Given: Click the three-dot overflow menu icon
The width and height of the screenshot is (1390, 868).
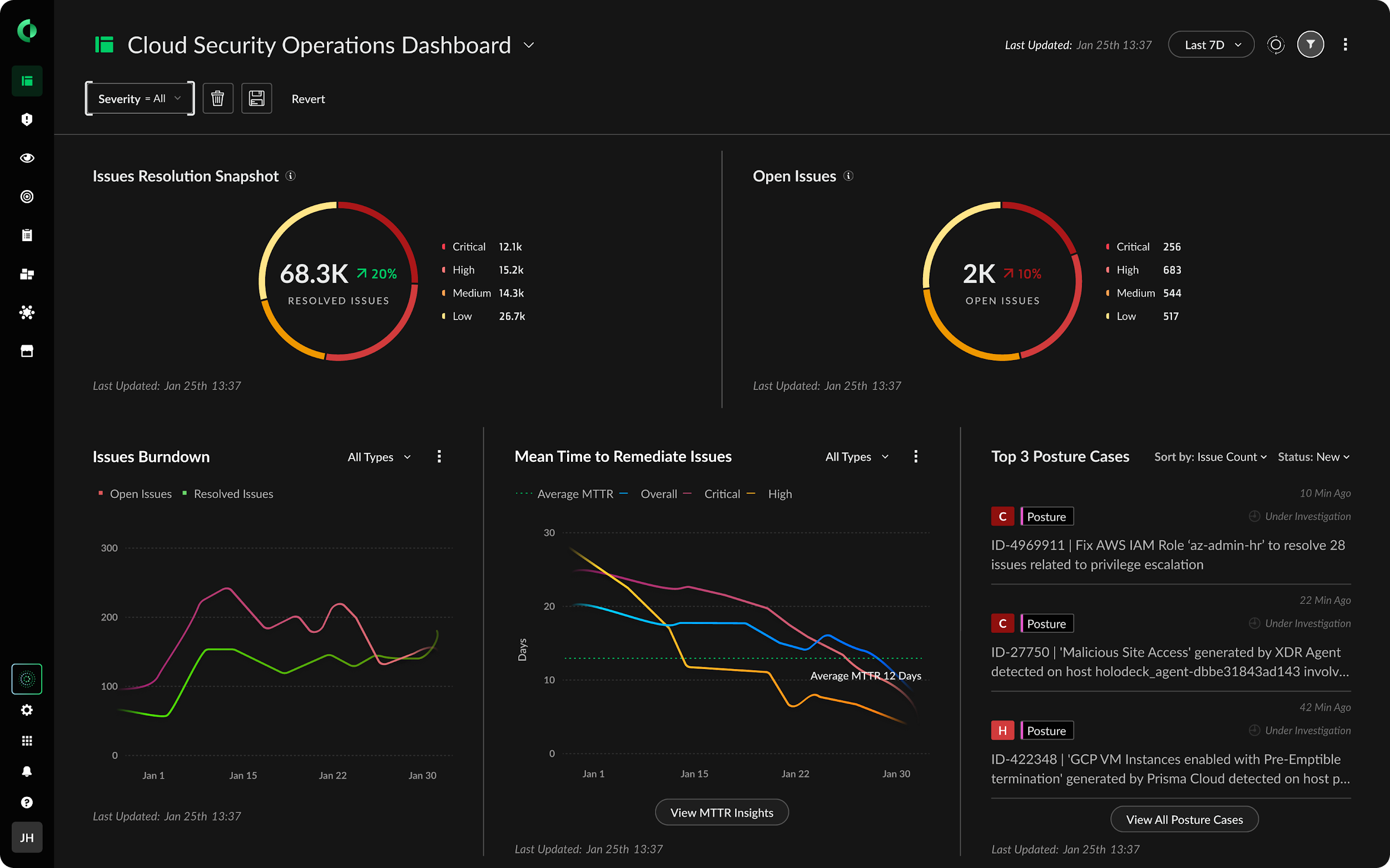Looking at the screenshot, I should click(1346, 44).
